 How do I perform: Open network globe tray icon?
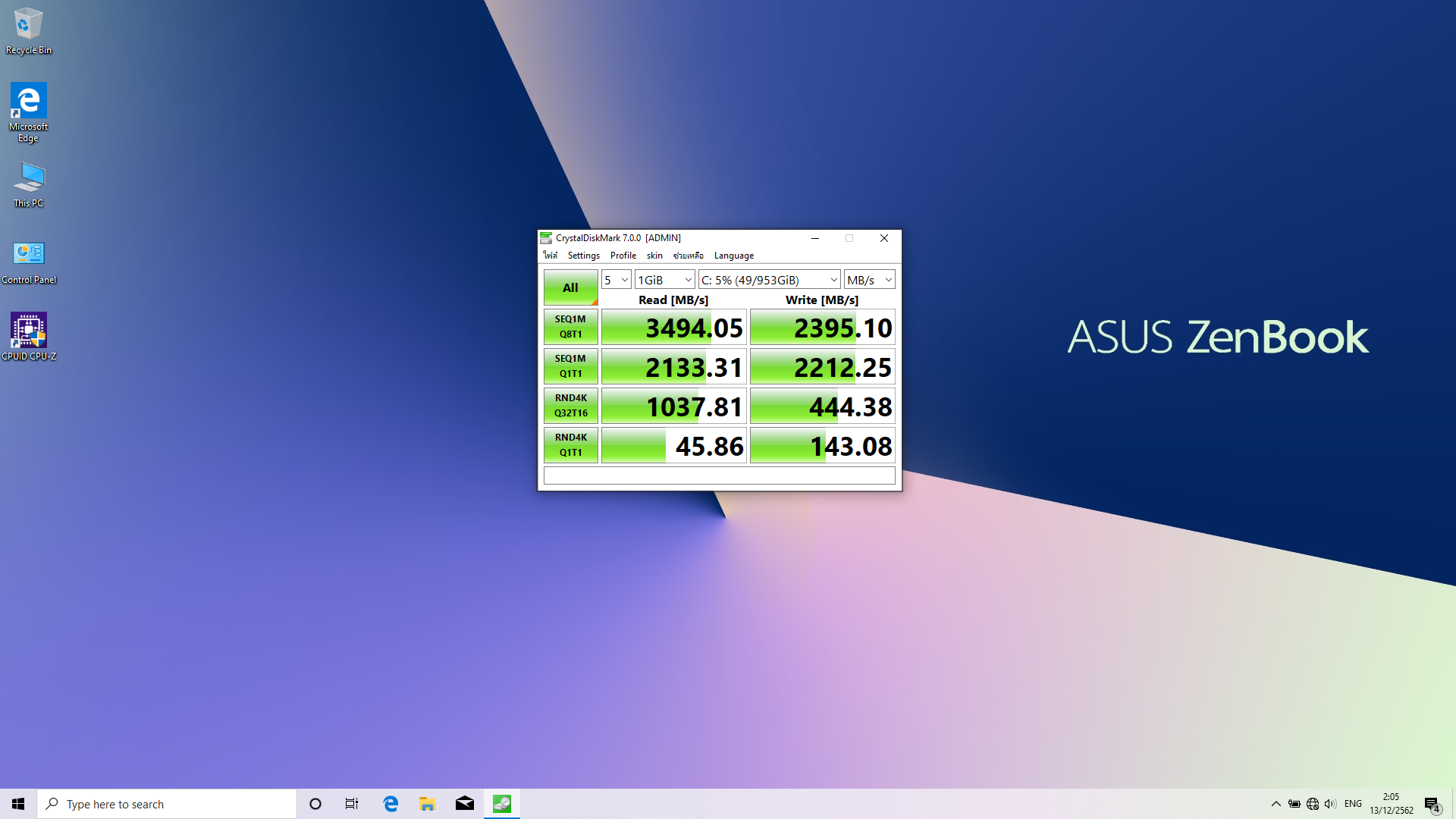[1313, 804]
